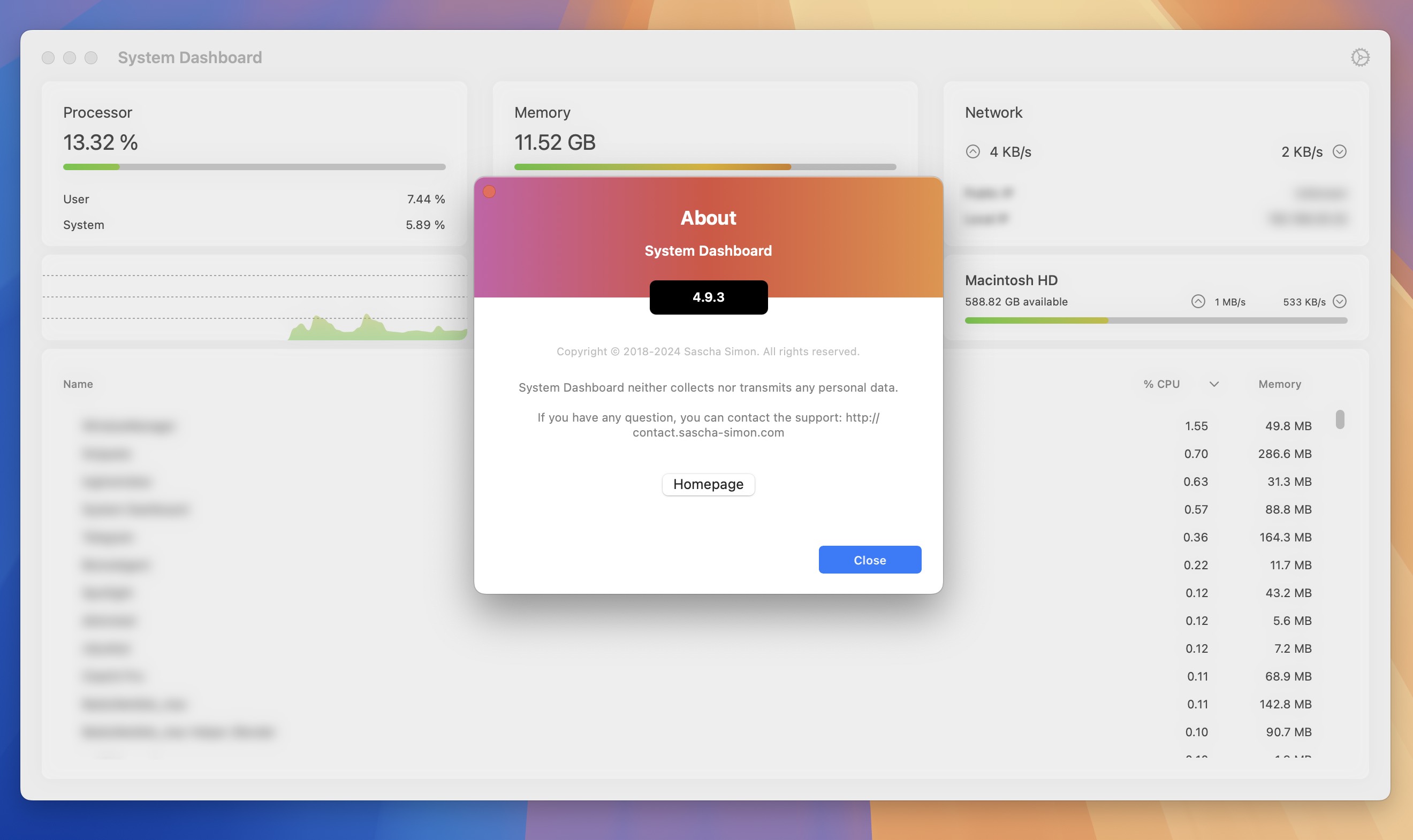Click the network upload rate icon
This screenshot has height=840, width=1413.
coord(972,152)
